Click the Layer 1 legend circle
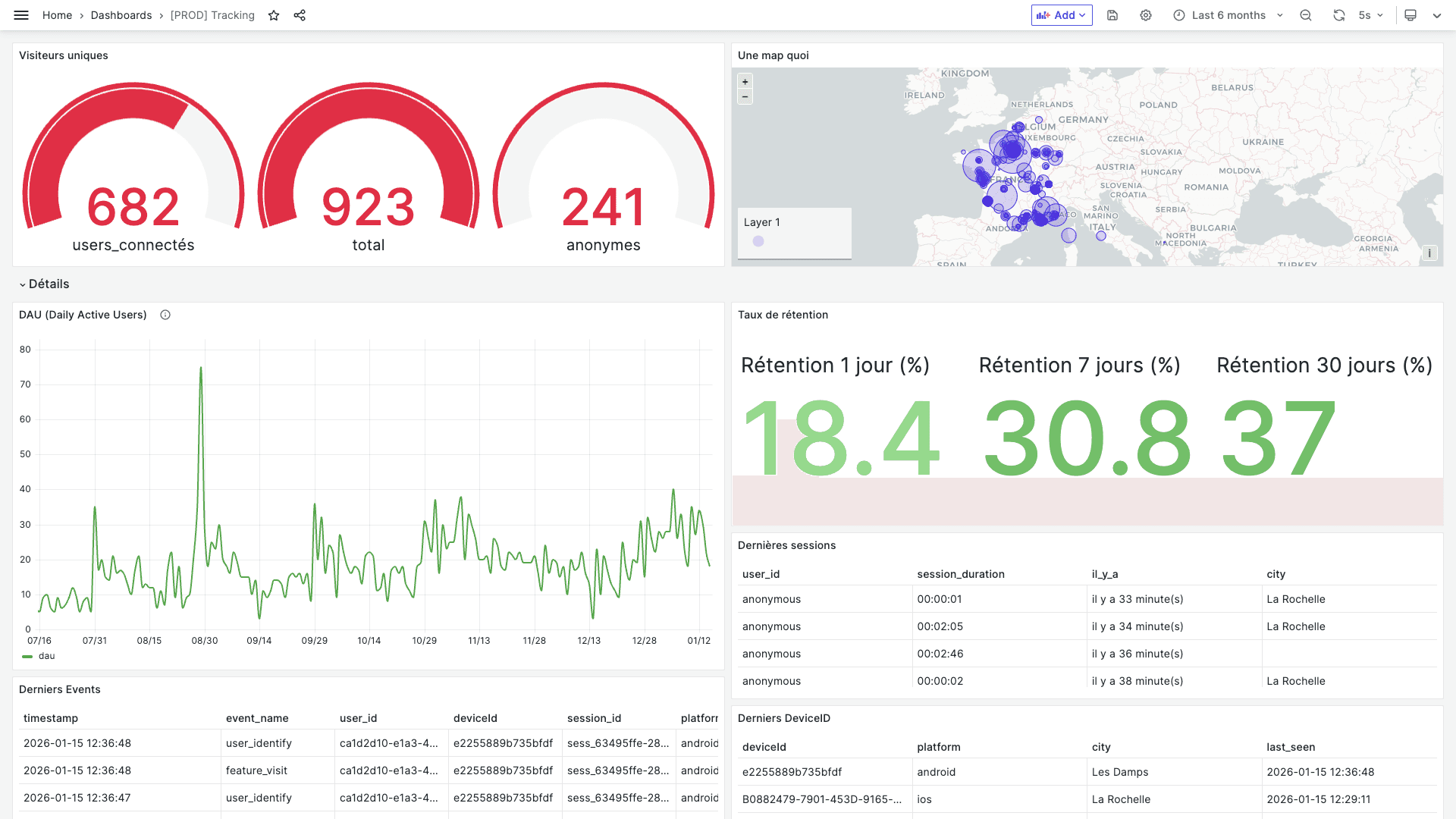1456x819 pixels. (758, 241)
